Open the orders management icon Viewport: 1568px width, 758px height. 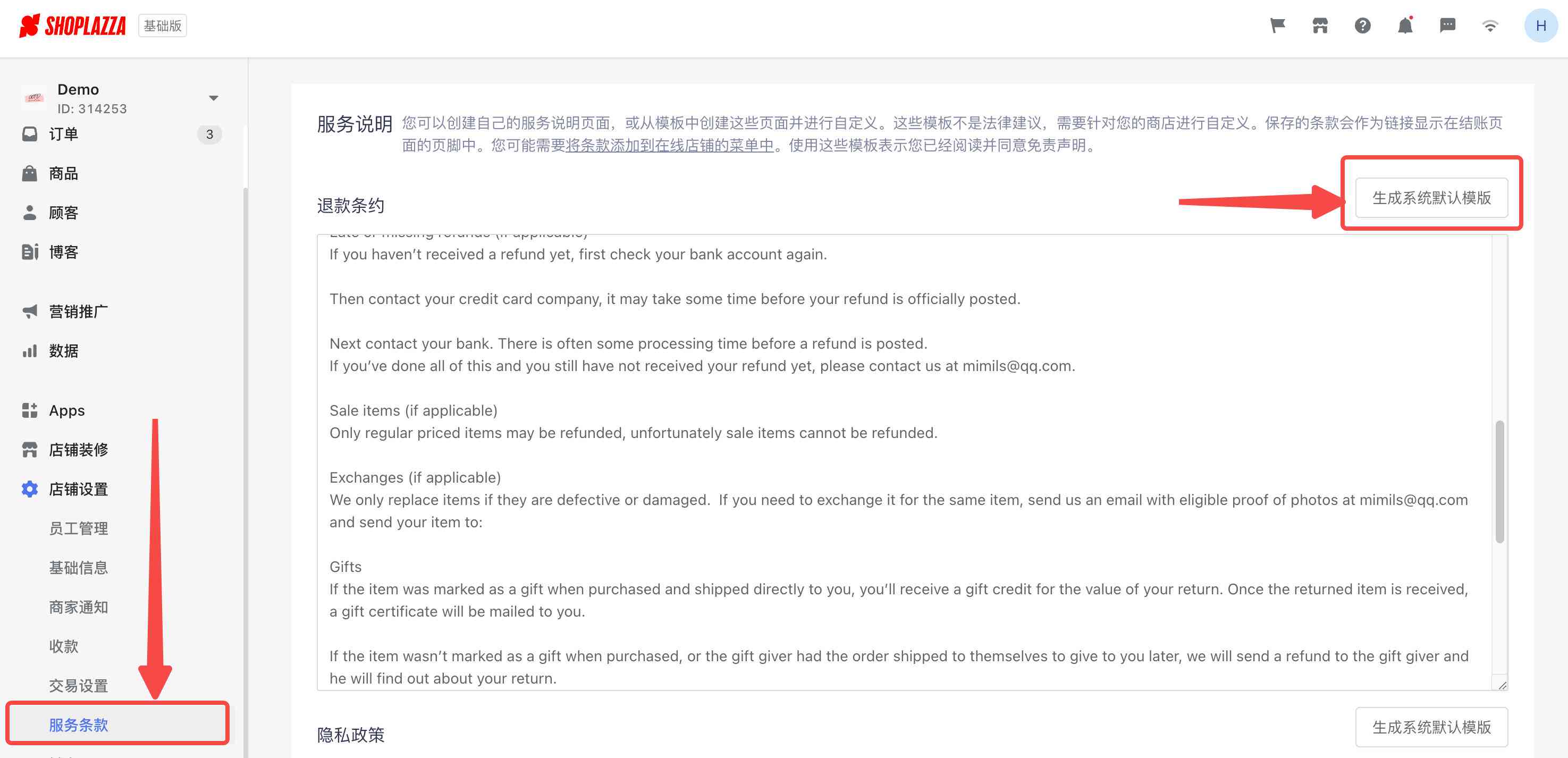[x=30, y=133]
